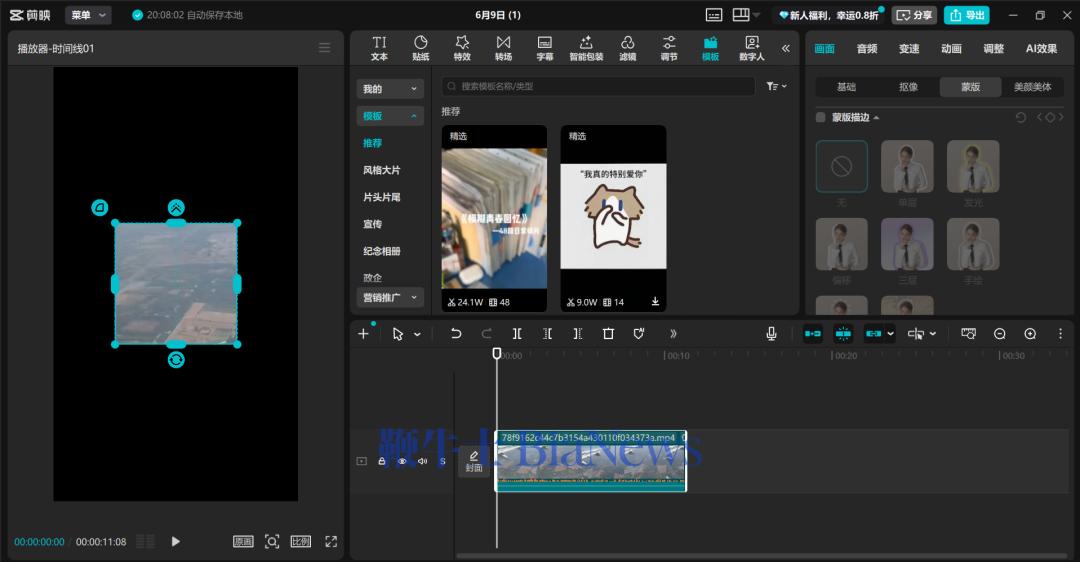The image size is (1080, 562).
Task: Enable the 蒙版描边 checkbox
Action: [820, 118]
